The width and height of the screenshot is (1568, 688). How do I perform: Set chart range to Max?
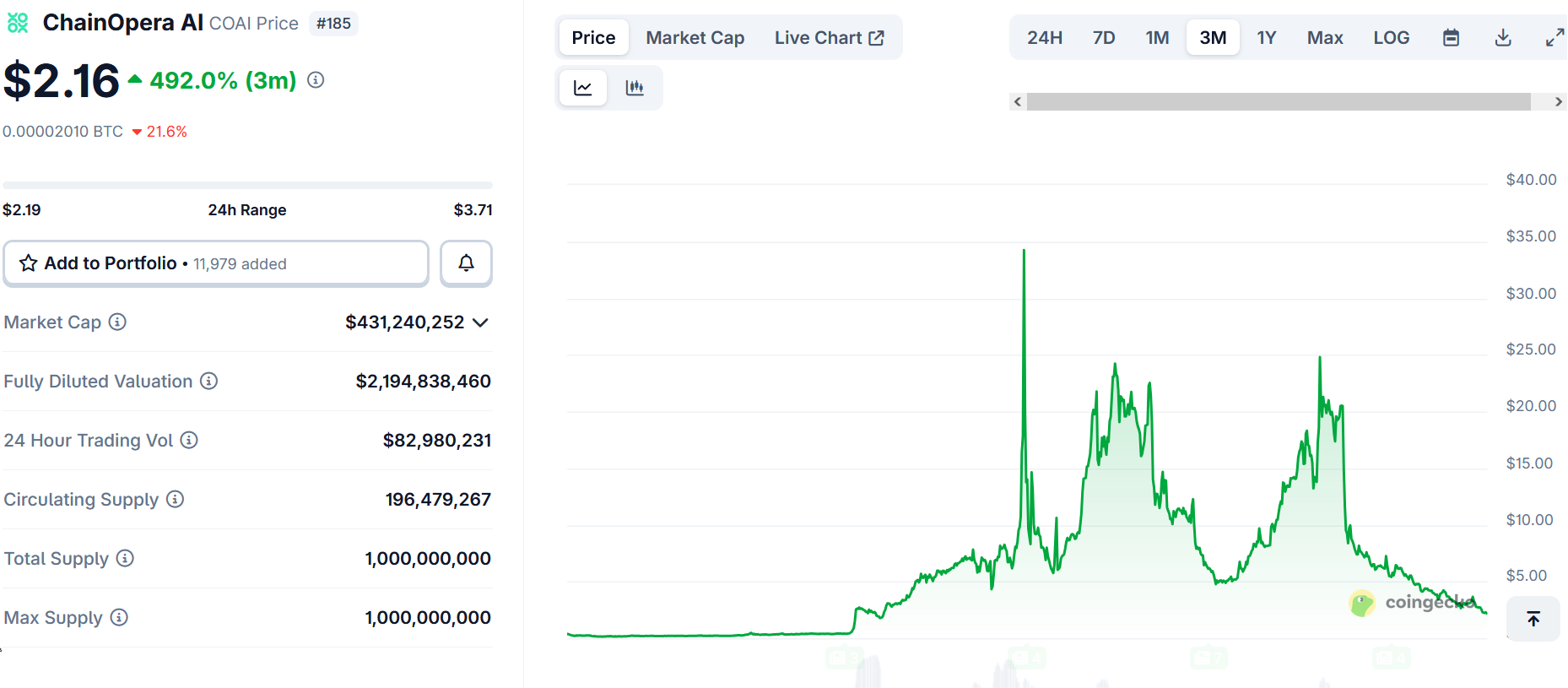(x=1325, y=38)
